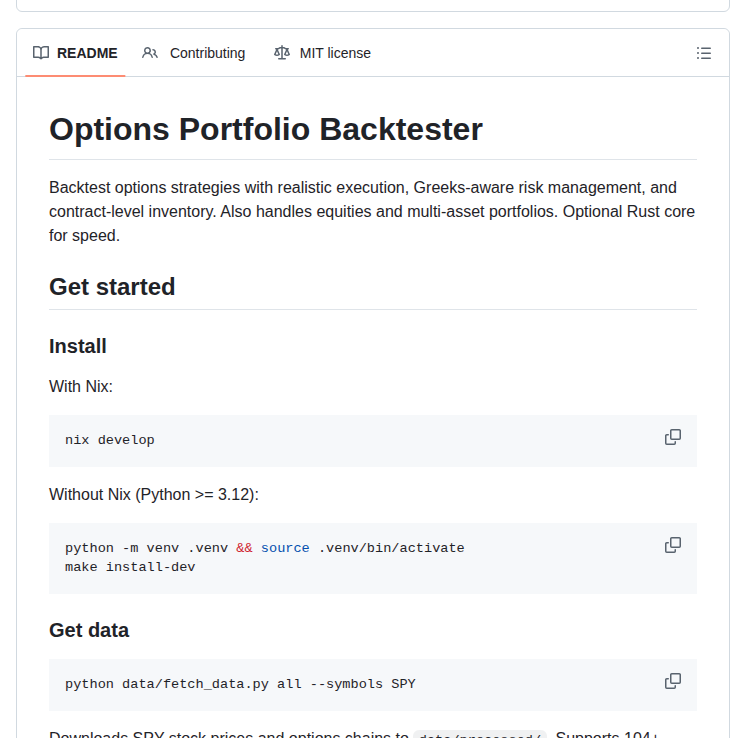Copy the fetch_data.py command
The width and height of the screenshot is (746, 738).
(673, 681)
